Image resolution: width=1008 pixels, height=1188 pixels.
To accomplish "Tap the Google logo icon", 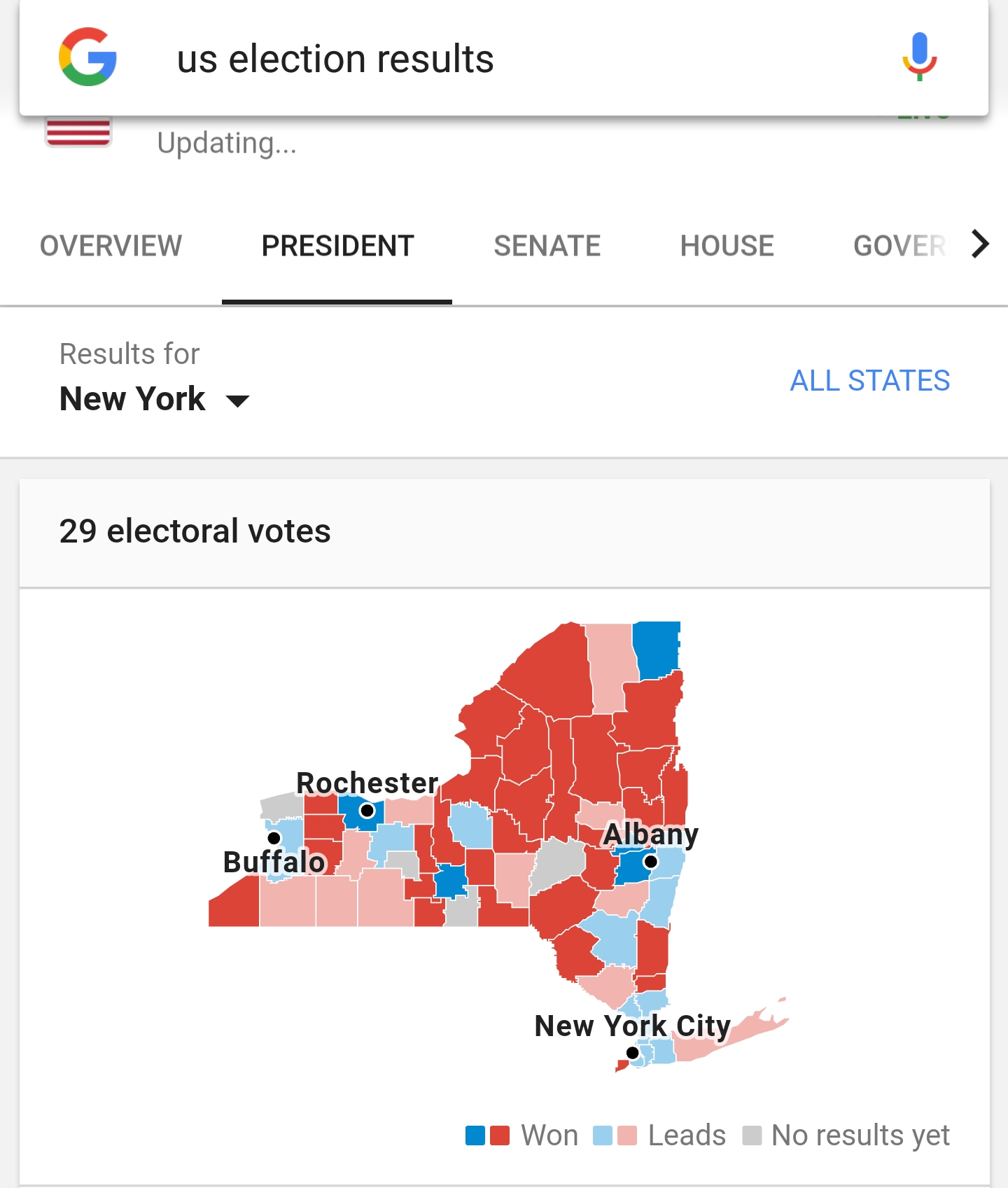I will pyautogui.click(x=87, y=57).
